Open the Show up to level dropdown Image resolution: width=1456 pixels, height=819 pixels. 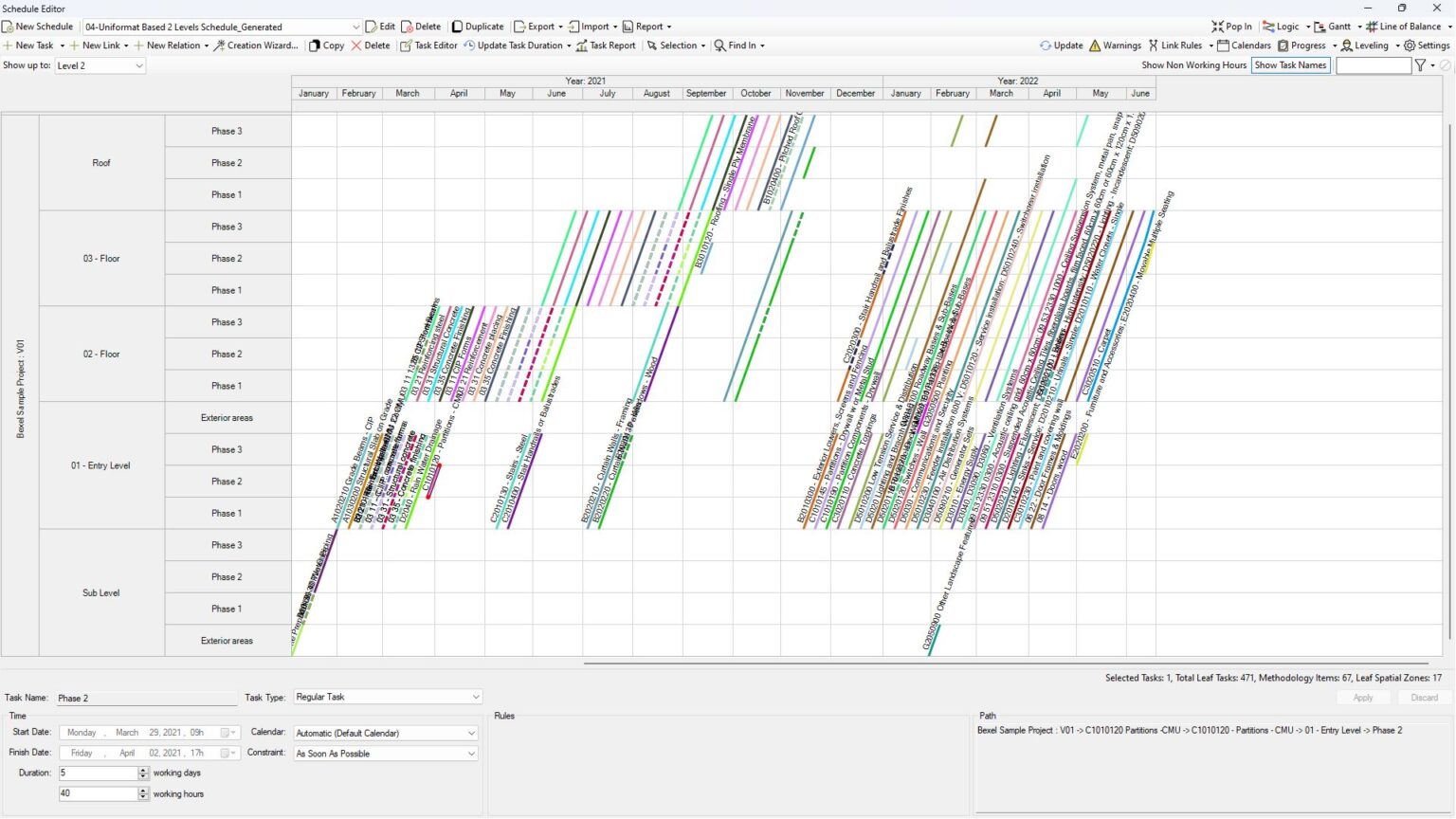coord(98,65)
